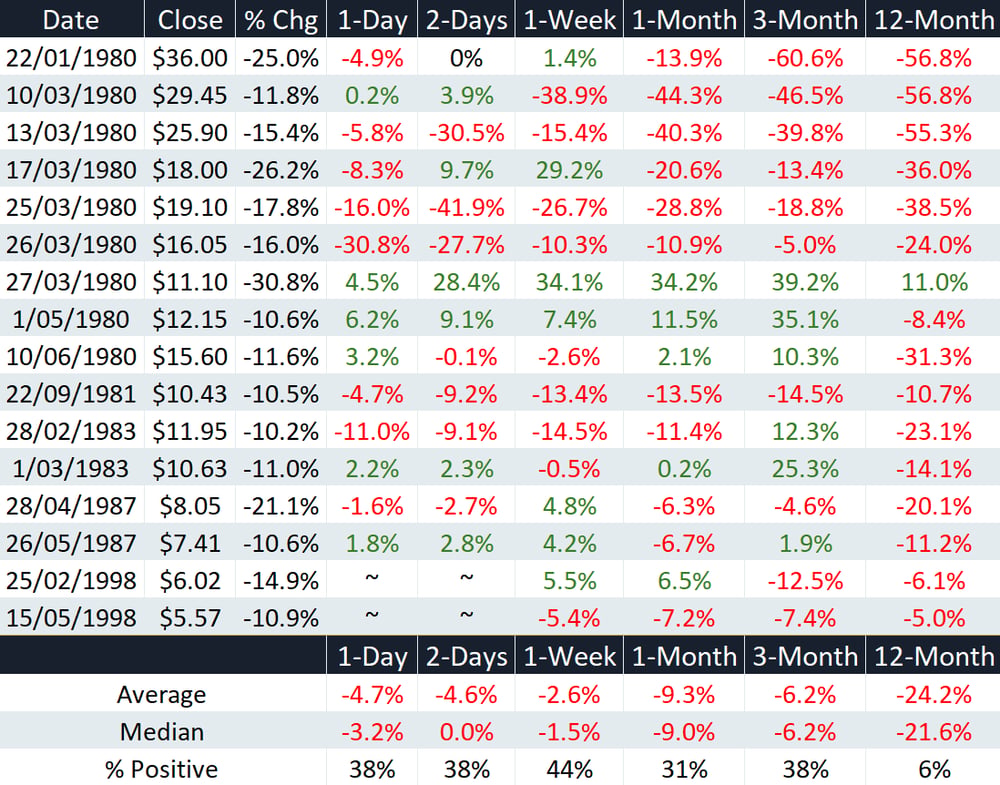Click the 22/01/1980 date cell
The height and width of the screenshot is (785, 1000).
(x=71, y=58)
